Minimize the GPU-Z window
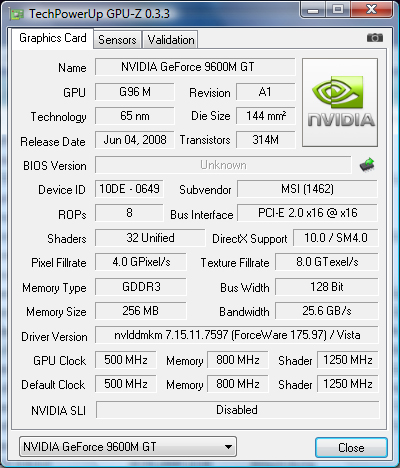This screenshot has width=400, height=468. tap(313, 10)
